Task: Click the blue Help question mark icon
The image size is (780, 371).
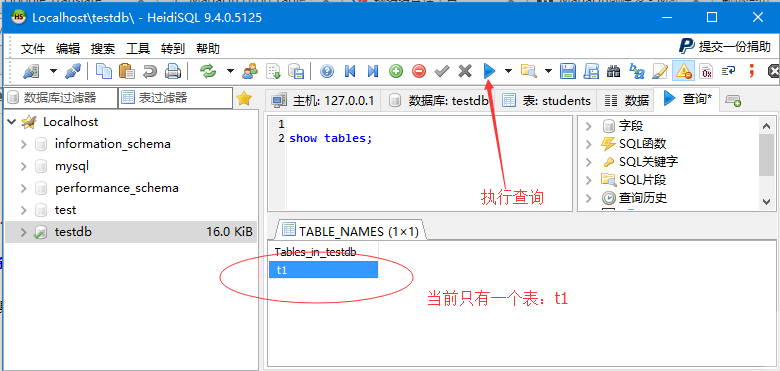Action: tap(327, 71)
